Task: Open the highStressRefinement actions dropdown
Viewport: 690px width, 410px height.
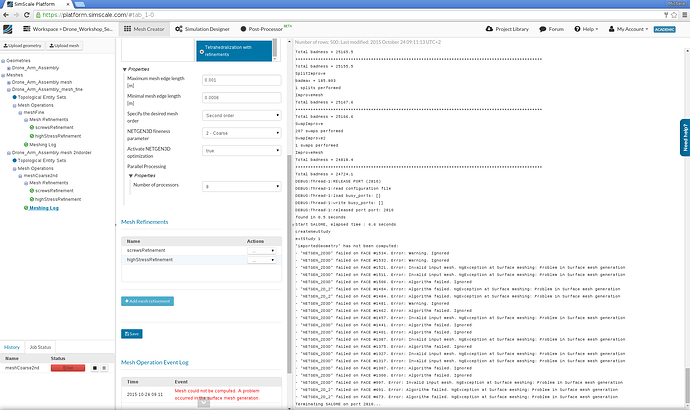Action: [x=261, y=260]
